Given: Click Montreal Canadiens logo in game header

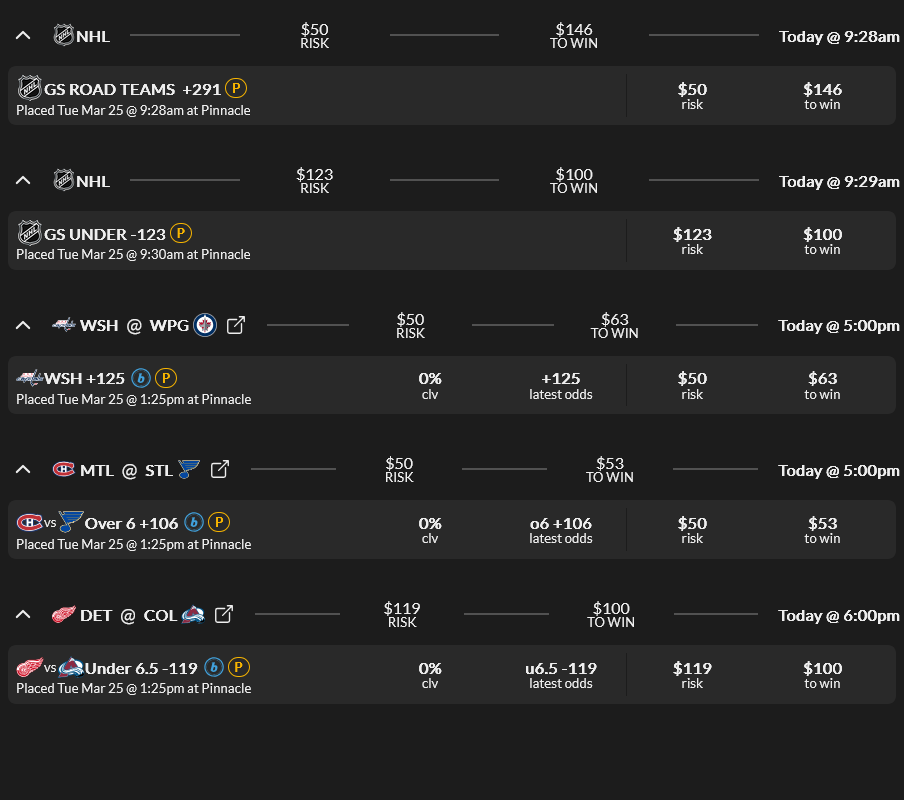Looking at the screenshot, I should point(64,469).
